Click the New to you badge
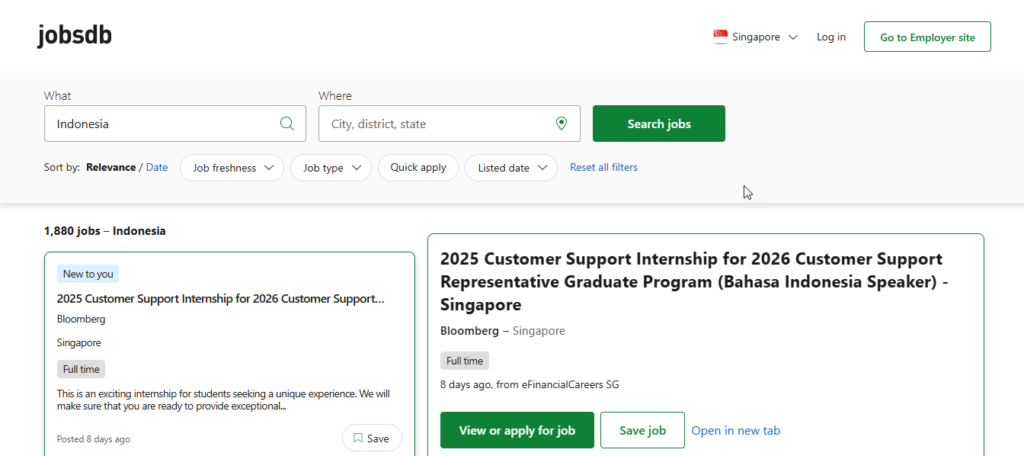This screenshot has height=456, width=1024. click(x=88, y=274)
